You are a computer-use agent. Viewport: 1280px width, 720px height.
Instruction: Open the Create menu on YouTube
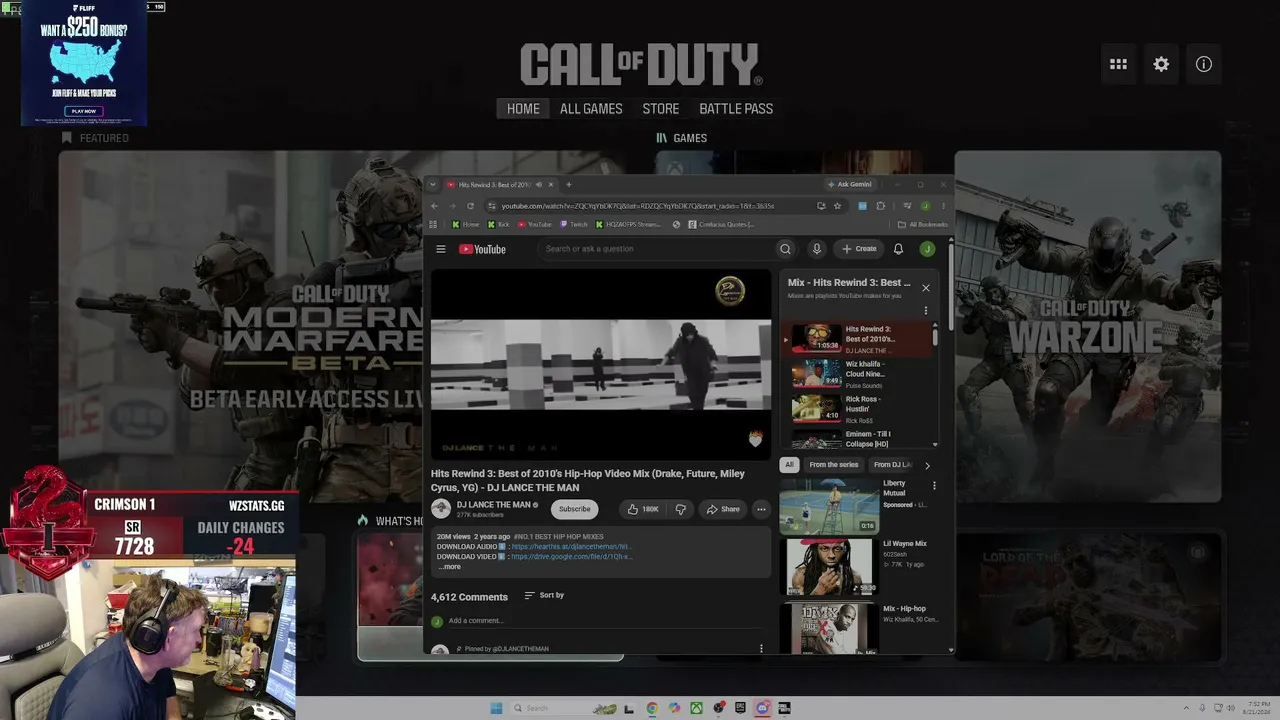point(859,249)
